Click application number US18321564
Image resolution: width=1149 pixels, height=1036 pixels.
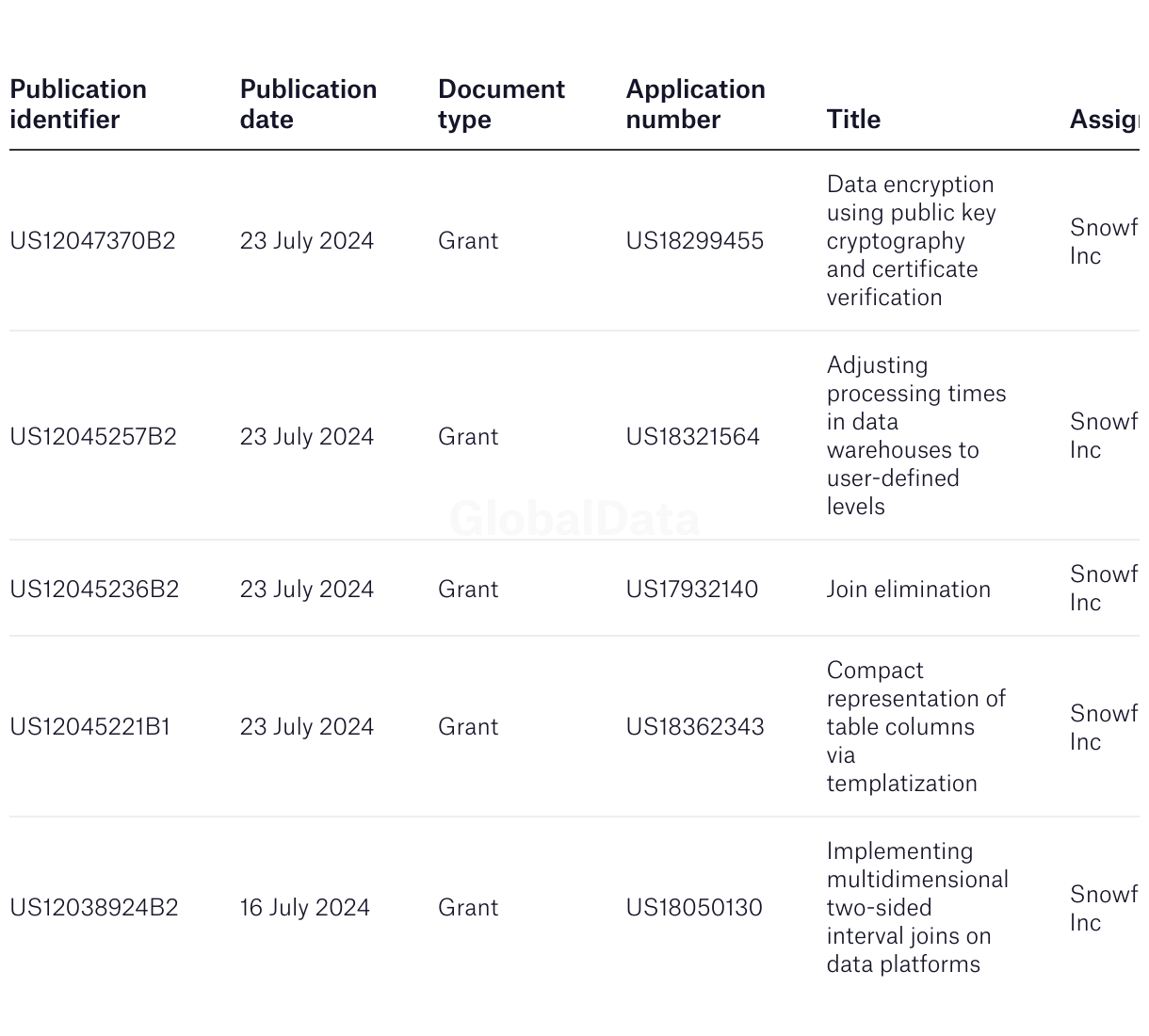coord(692,437)
